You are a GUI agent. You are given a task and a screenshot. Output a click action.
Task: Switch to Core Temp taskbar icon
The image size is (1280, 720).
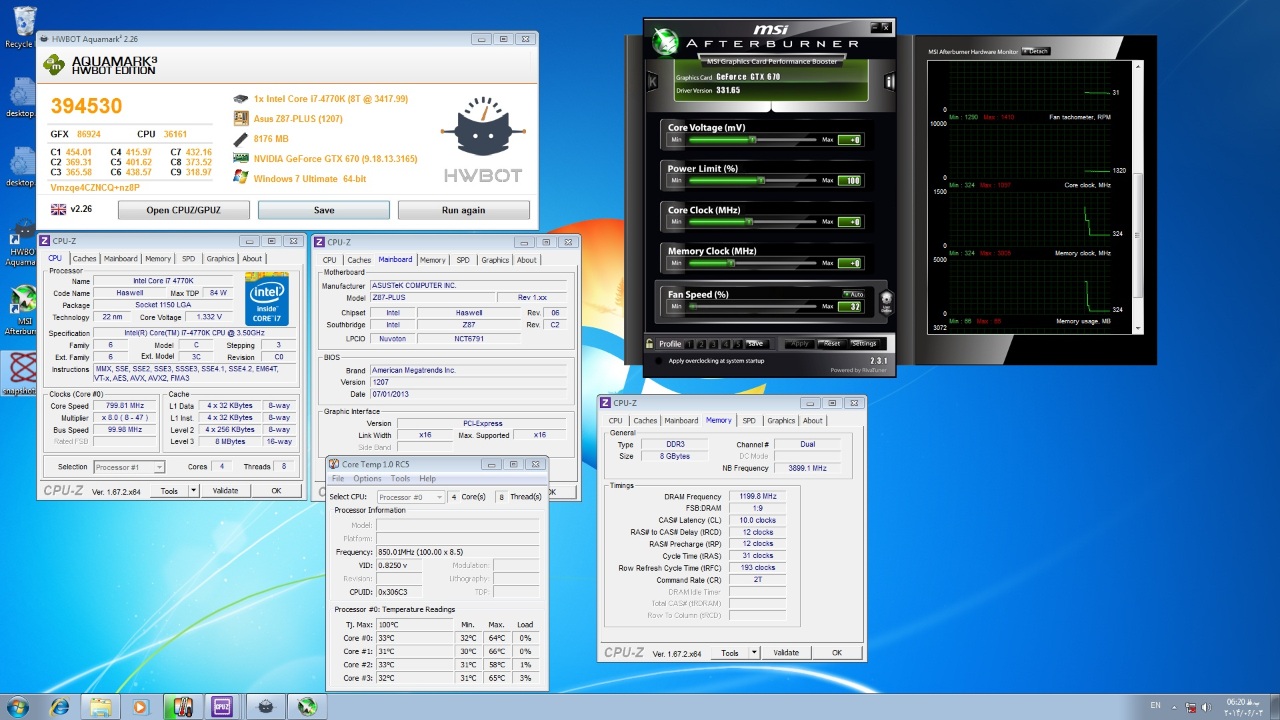point(182,707)
